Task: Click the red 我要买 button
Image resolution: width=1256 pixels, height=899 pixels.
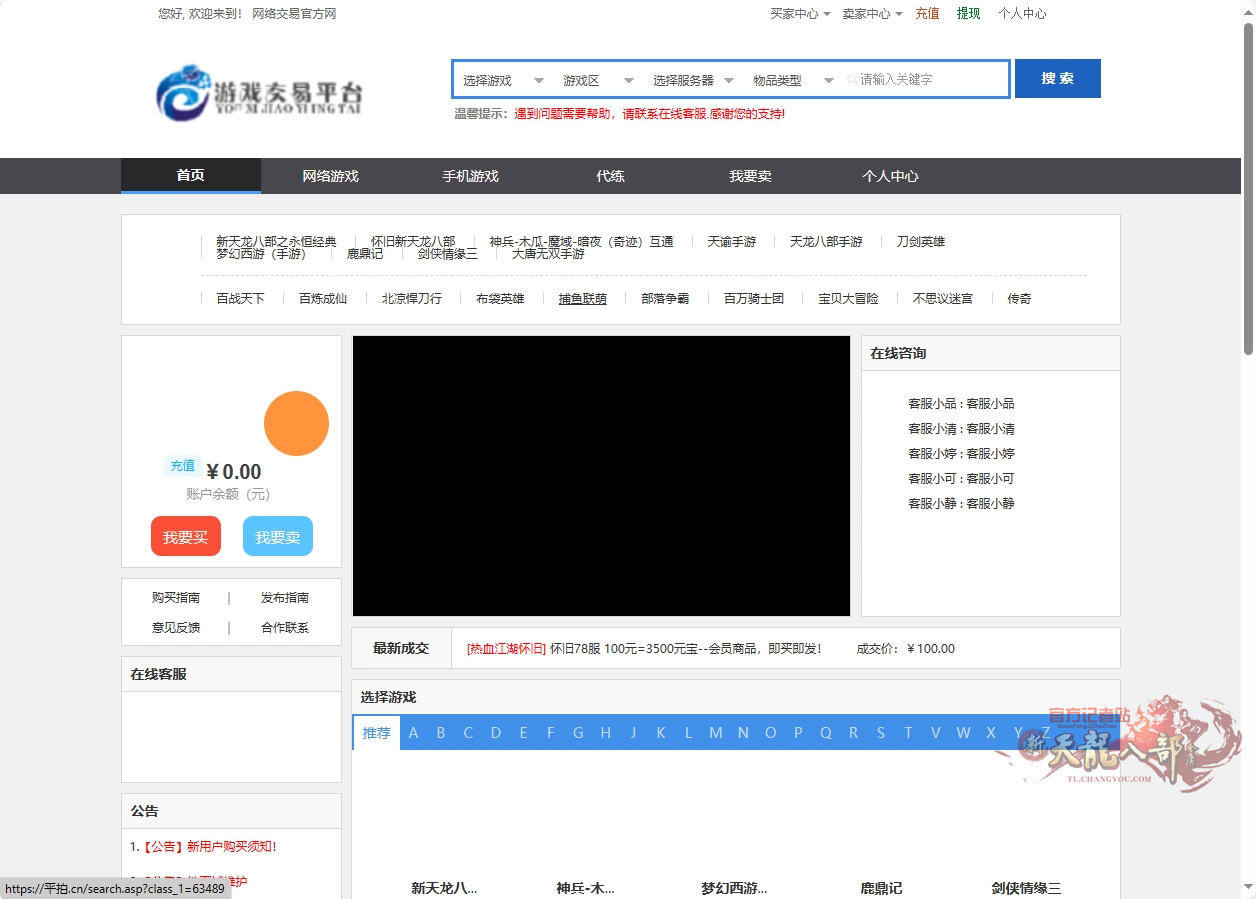Action: click(185, 537)
